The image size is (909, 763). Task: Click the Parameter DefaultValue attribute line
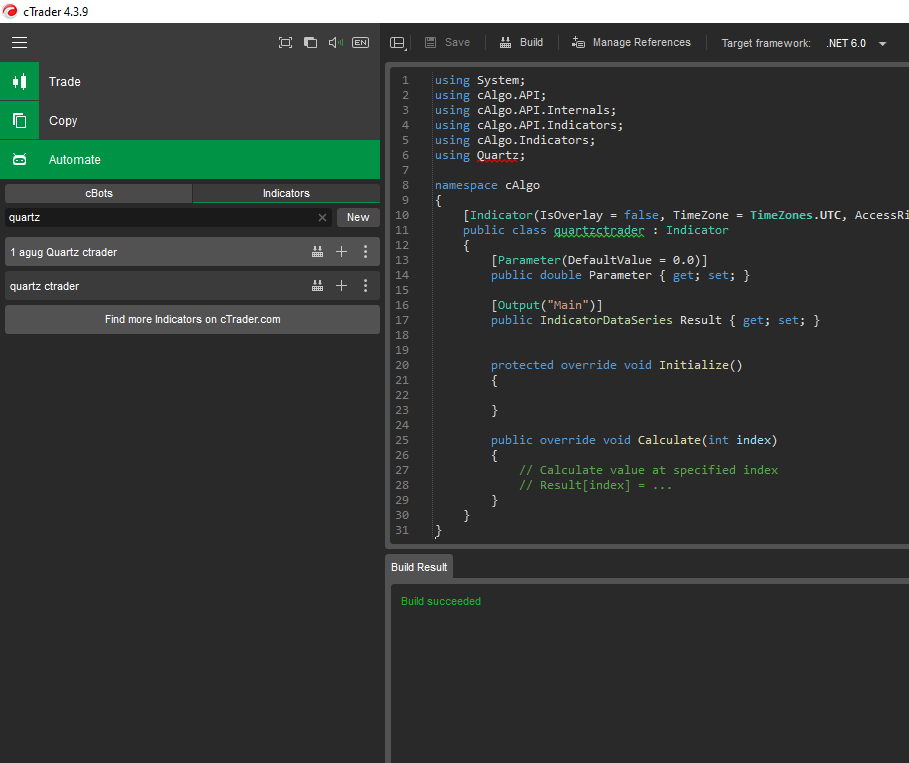click(599, 260)
